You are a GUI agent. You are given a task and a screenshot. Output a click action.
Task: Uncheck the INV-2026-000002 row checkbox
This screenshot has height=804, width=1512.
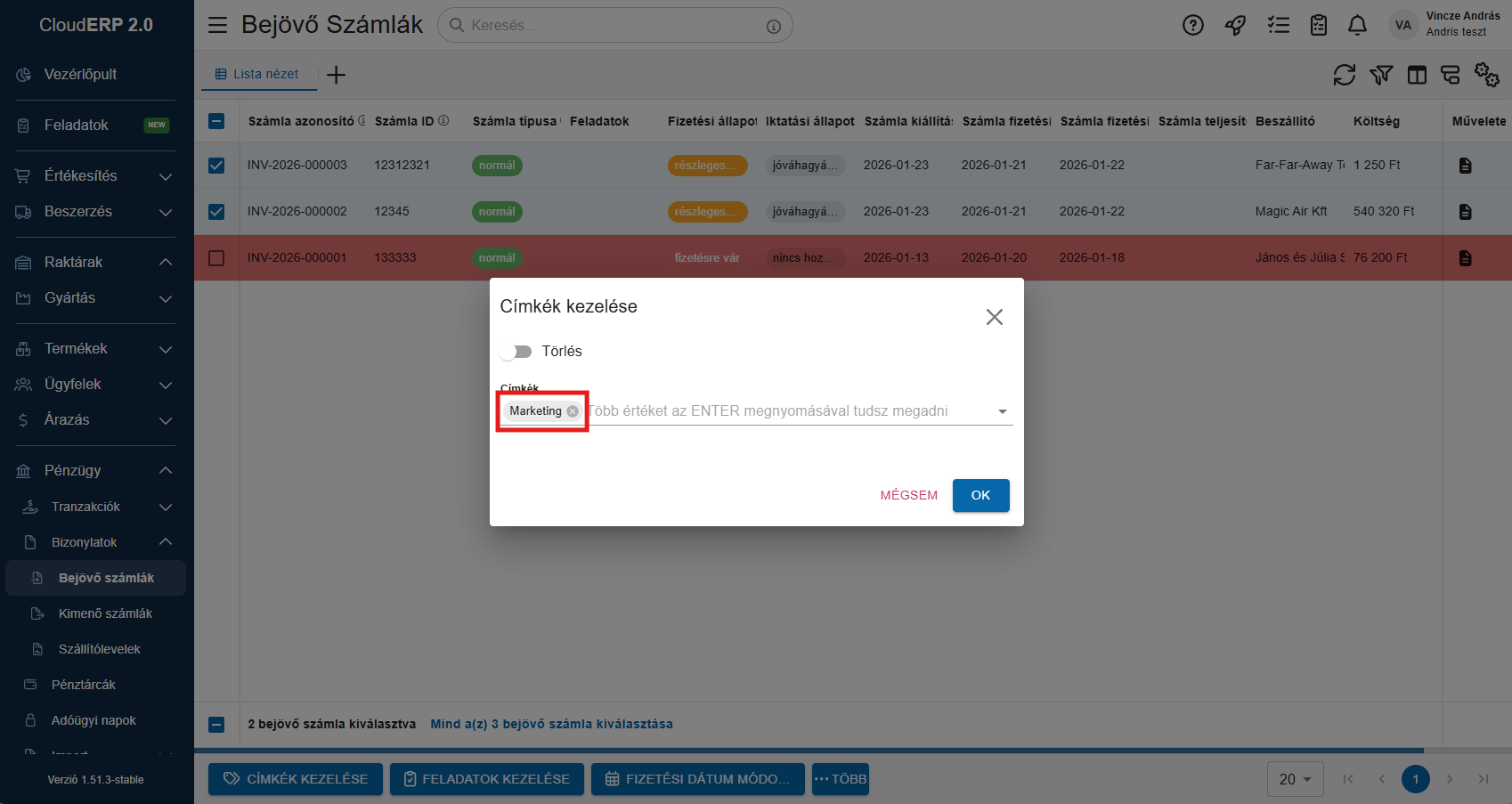216,212
